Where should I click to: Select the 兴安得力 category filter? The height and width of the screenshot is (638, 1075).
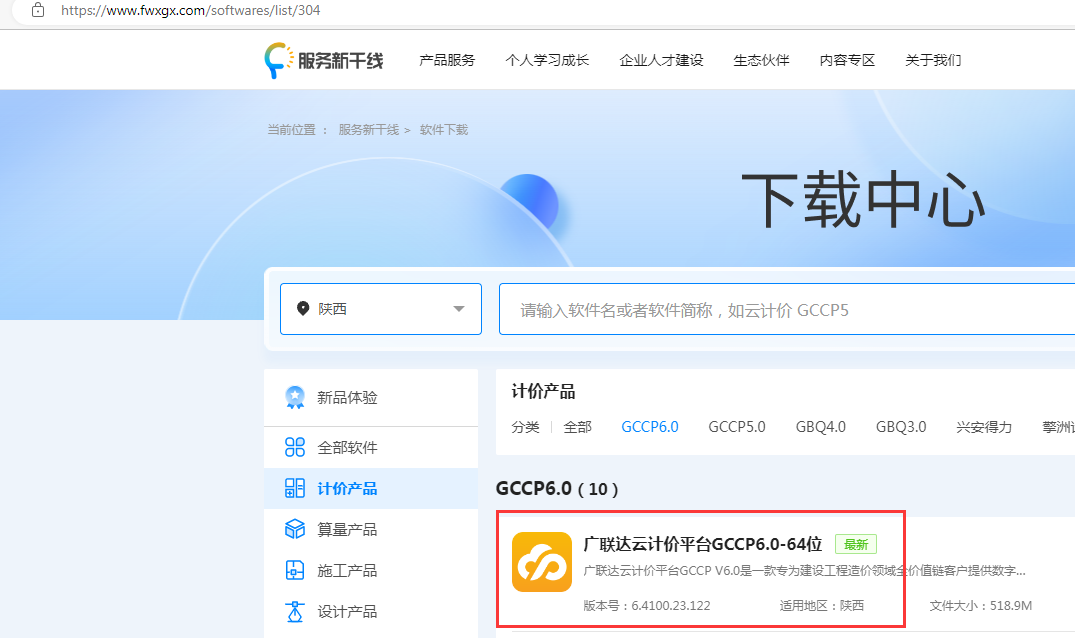[984, 427]
